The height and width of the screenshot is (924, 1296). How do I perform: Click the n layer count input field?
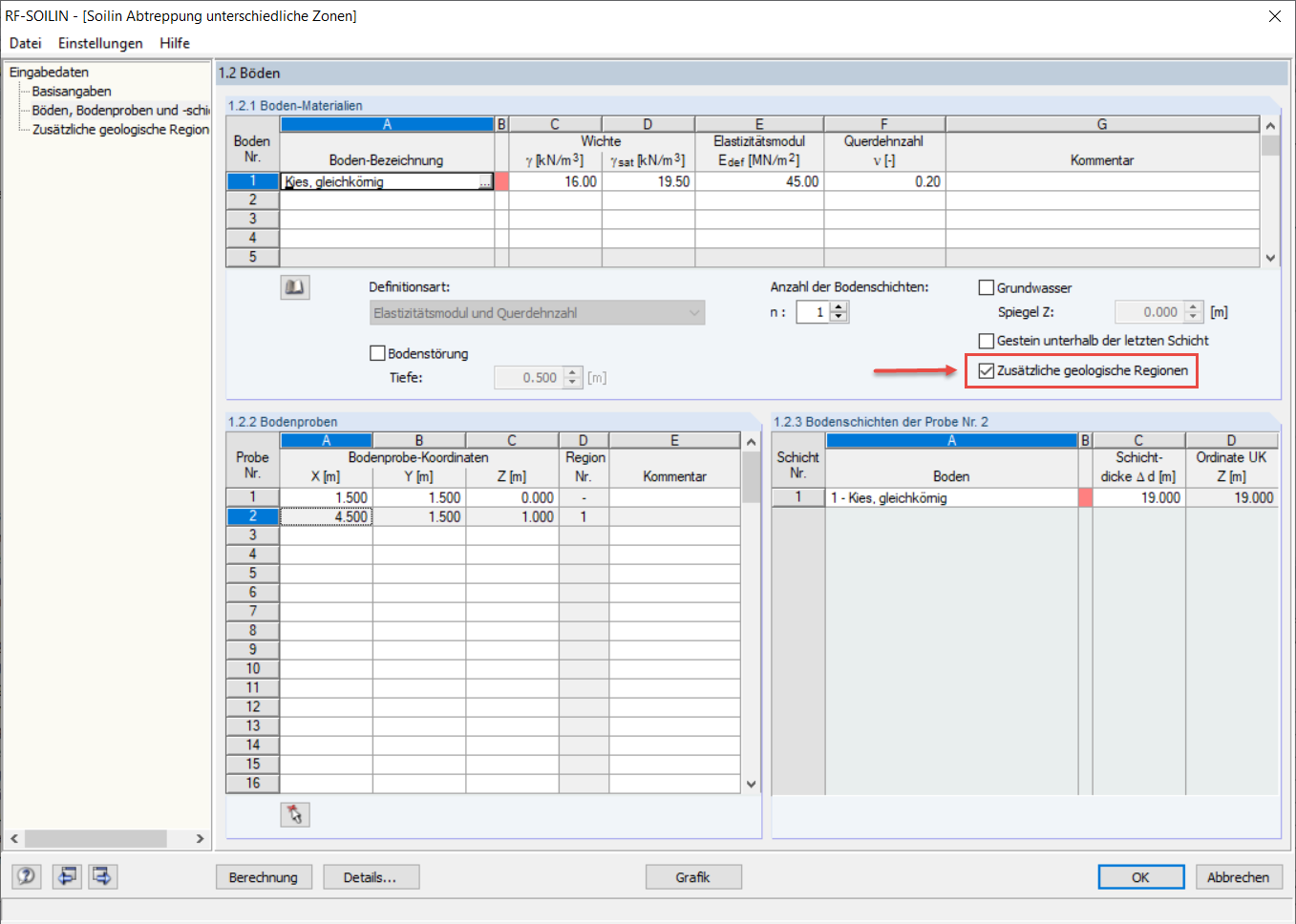(x=813, y=312)
